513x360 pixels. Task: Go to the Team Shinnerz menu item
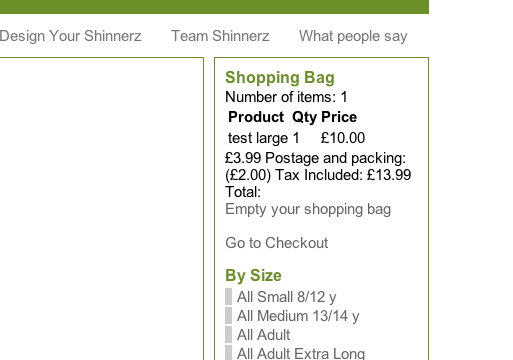(220, 36)
